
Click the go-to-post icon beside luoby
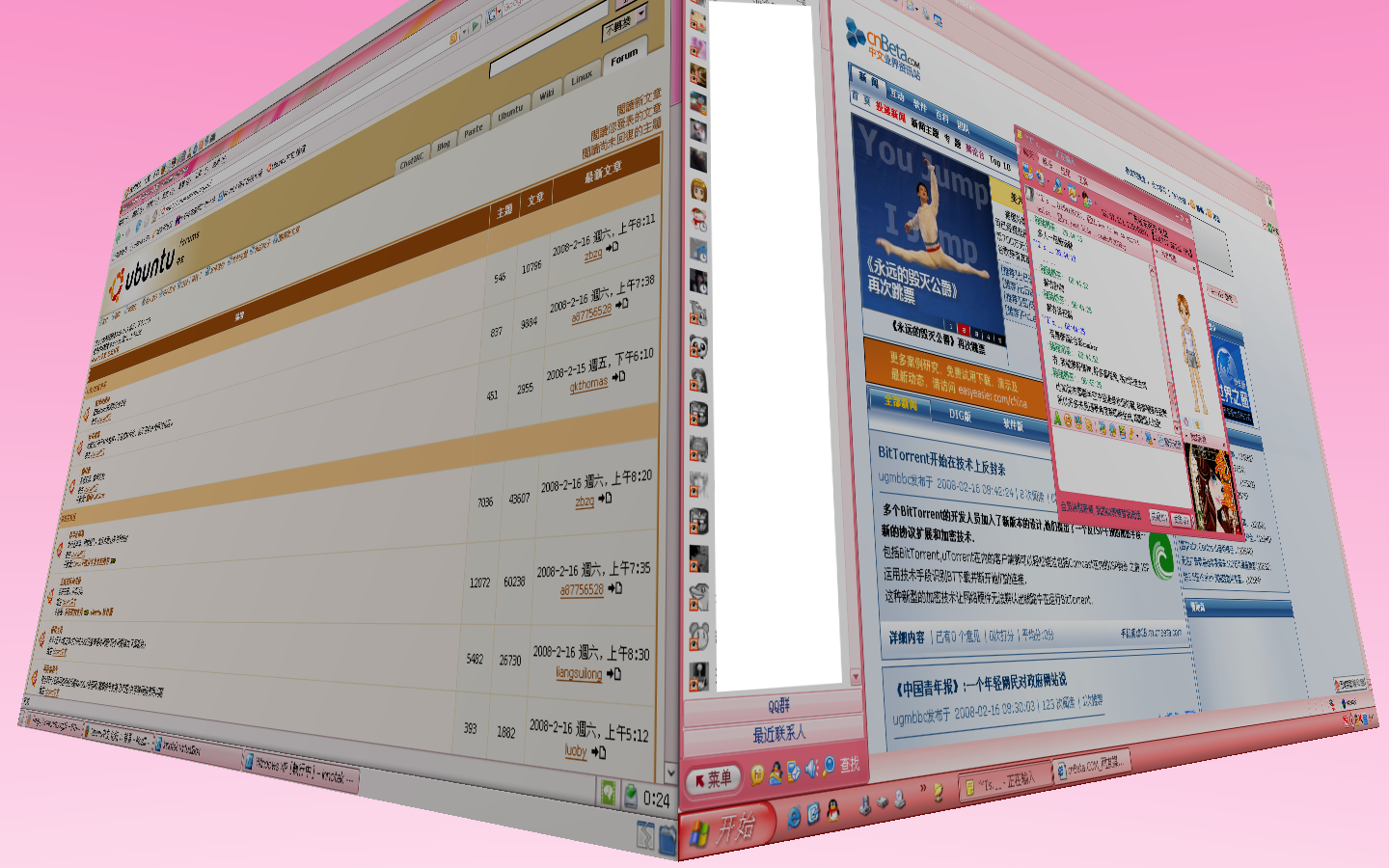(x=598, y=751)
